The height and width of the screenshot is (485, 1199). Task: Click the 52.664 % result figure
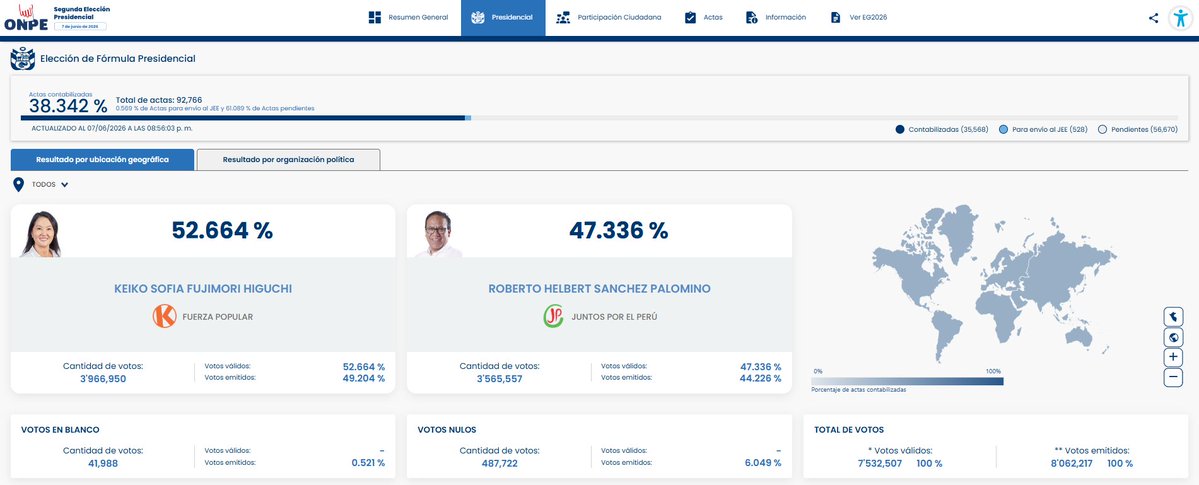222,230
